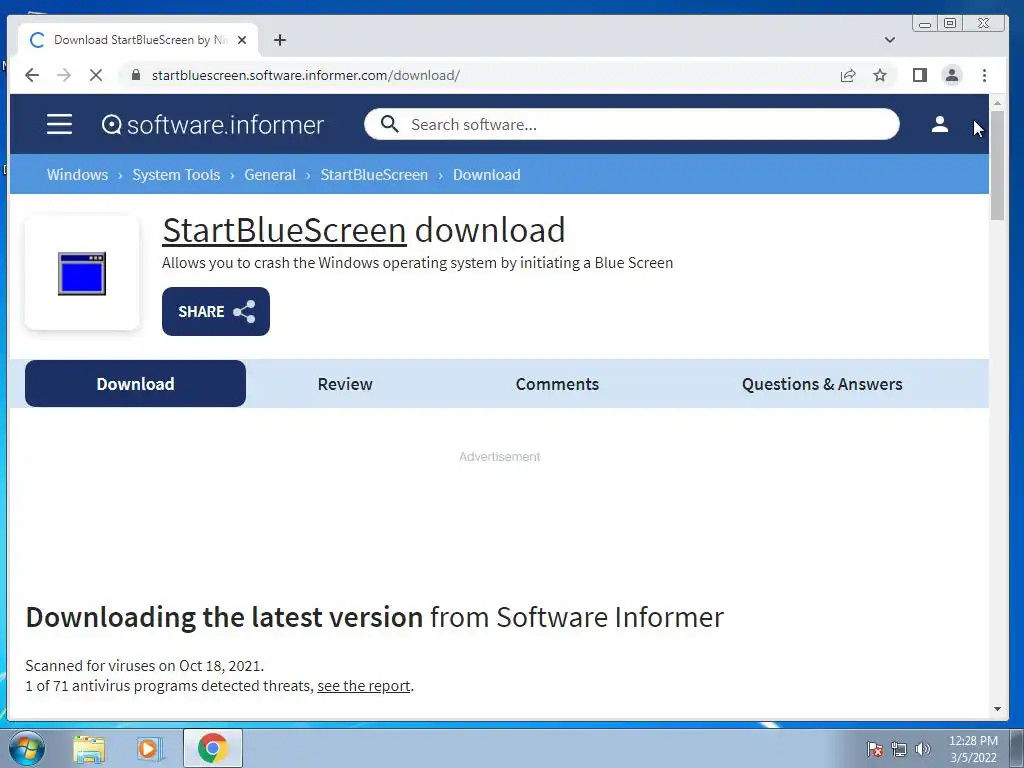
Task: Click the SHARE button
Action: [x=216, y=312]
